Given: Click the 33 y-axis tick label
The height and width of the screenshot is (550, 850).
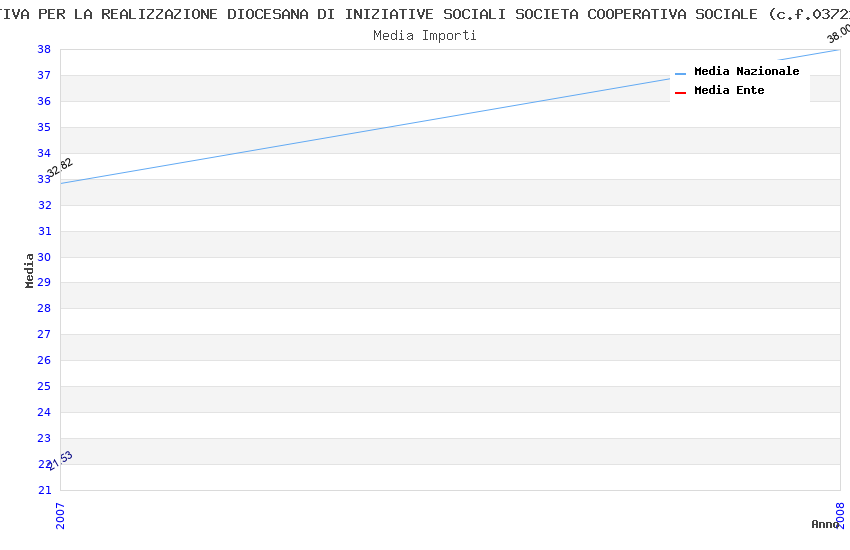Looking at the screenshot, I should [44, 179].
